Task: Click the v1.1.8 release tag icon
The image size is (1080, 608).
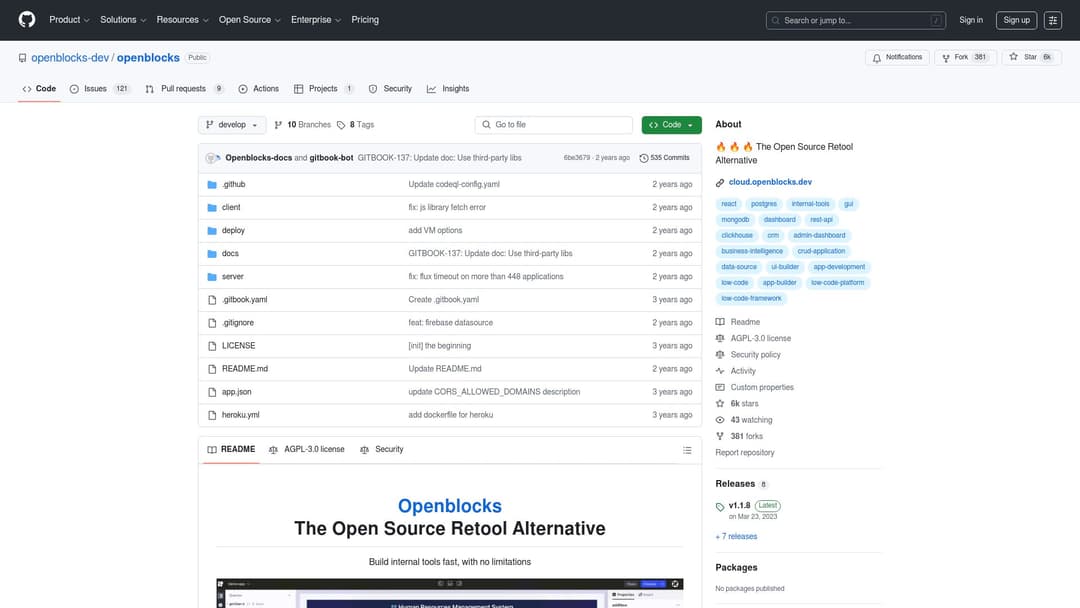Action: [720, 507]
